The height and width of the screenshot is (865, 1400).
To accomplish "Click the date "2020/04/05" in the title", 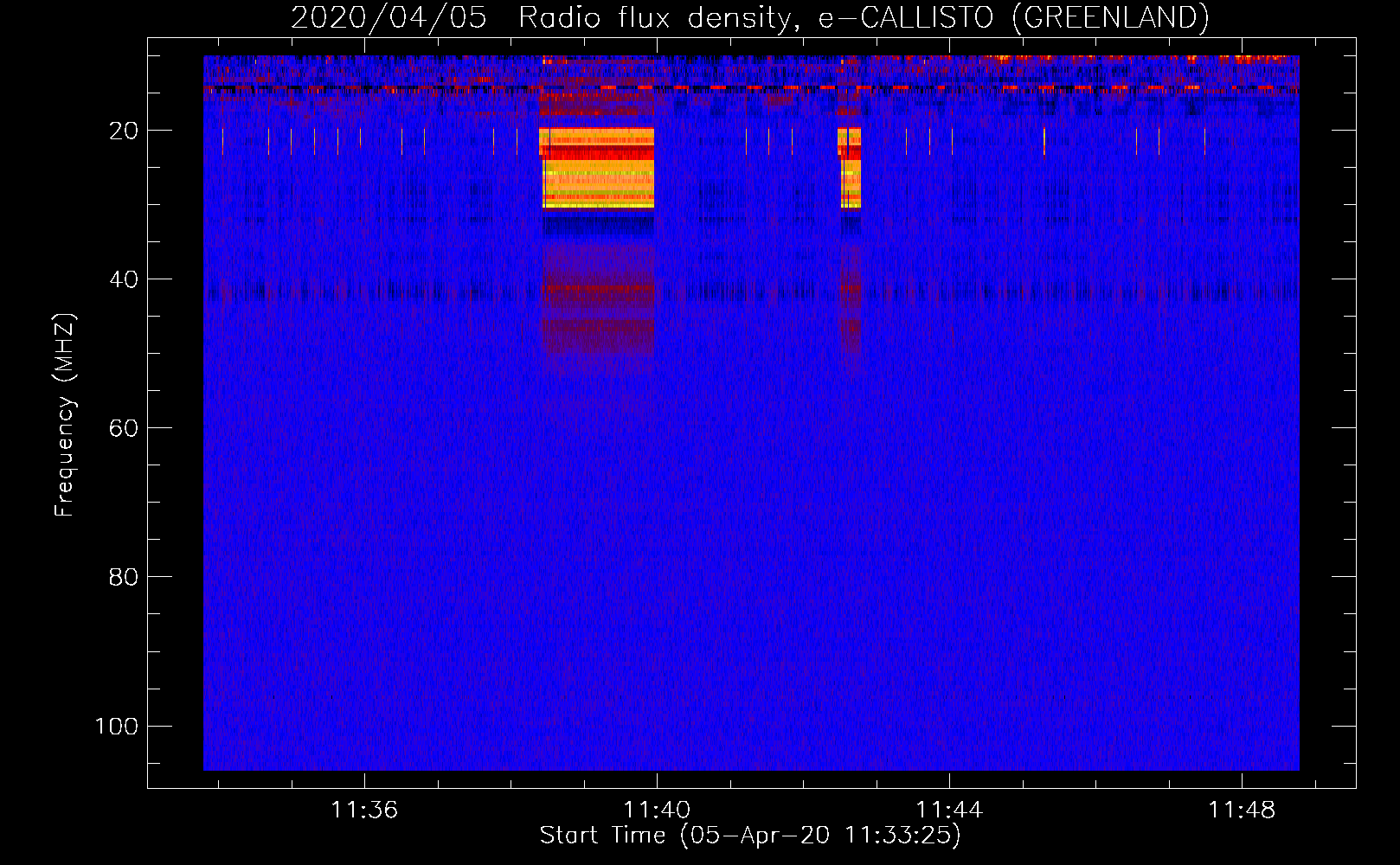I will [x=389, y=17].
